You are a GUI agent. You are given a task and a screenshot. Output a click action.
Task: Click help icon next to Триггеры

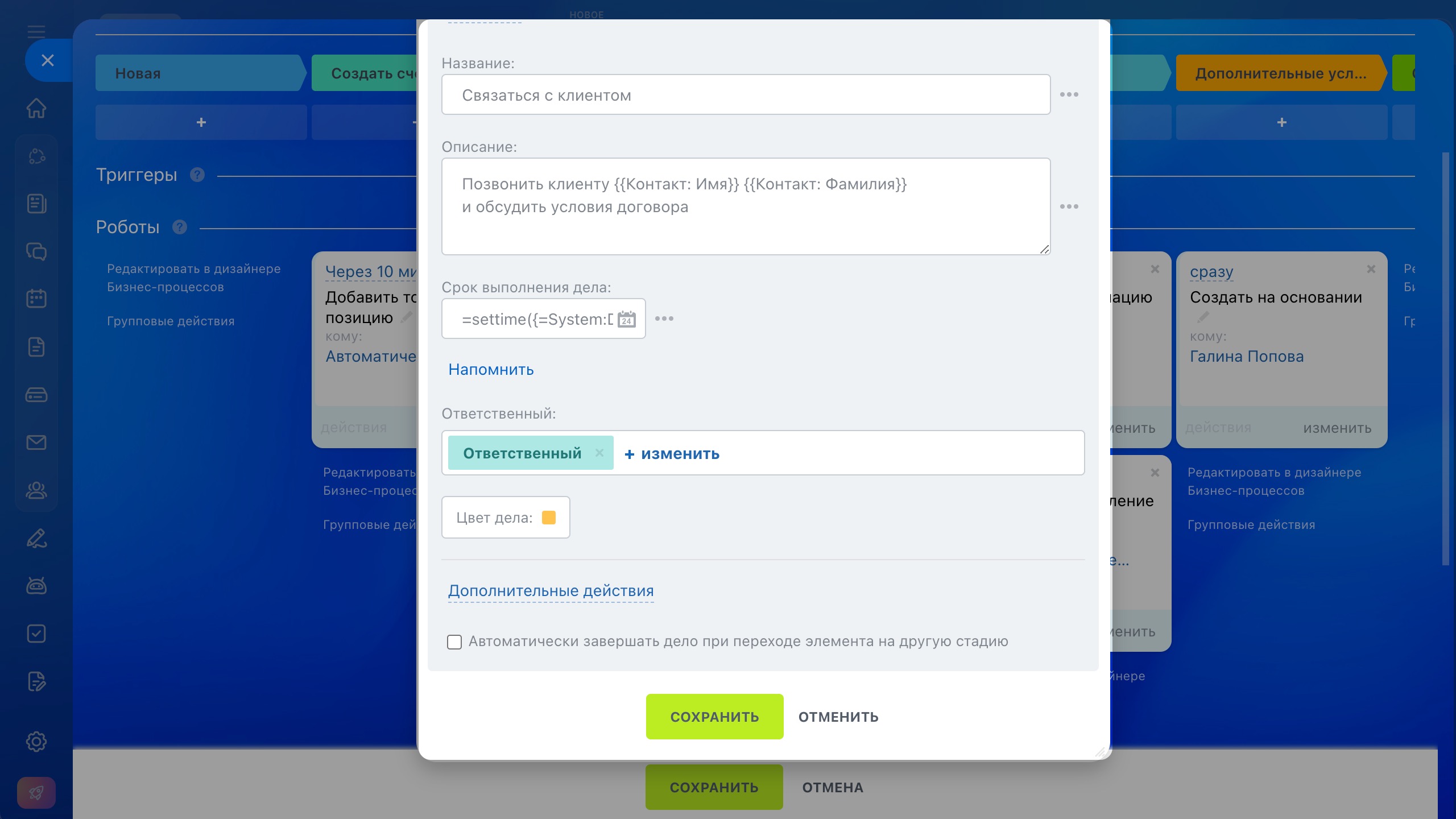click(x=197, y=175)
